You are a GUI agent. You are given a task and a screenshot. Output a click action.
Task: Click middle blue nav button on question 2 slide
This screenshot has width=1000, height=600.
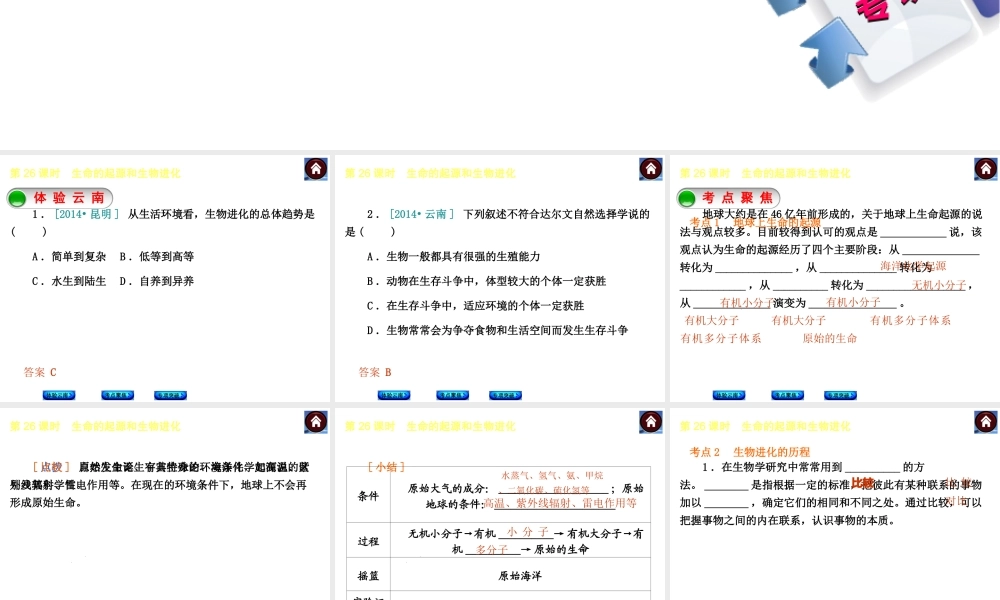click(x=452, y=395)
